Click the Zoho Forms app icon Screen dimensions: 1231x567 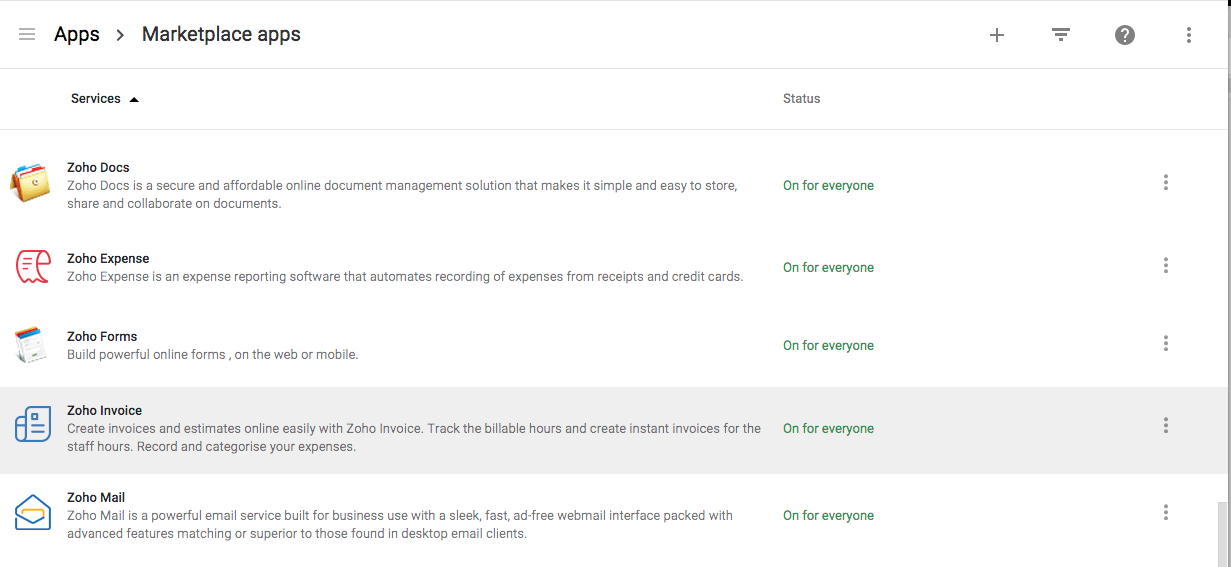[x=31, y=344]
